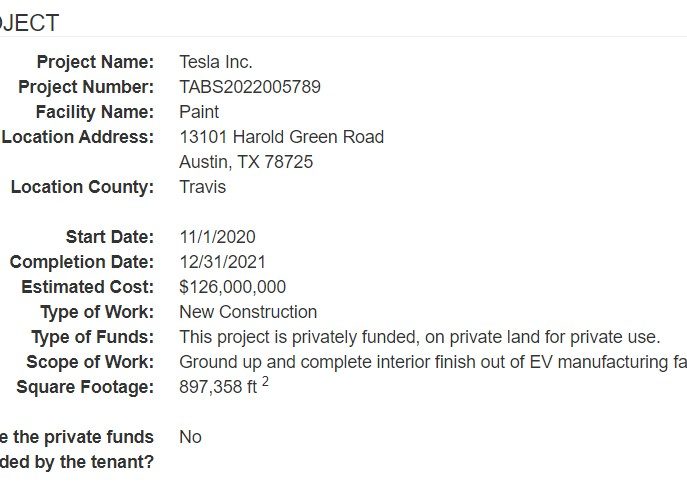
Task: Click the Project Name value Tesla Inc.
Action: [216, 62]
